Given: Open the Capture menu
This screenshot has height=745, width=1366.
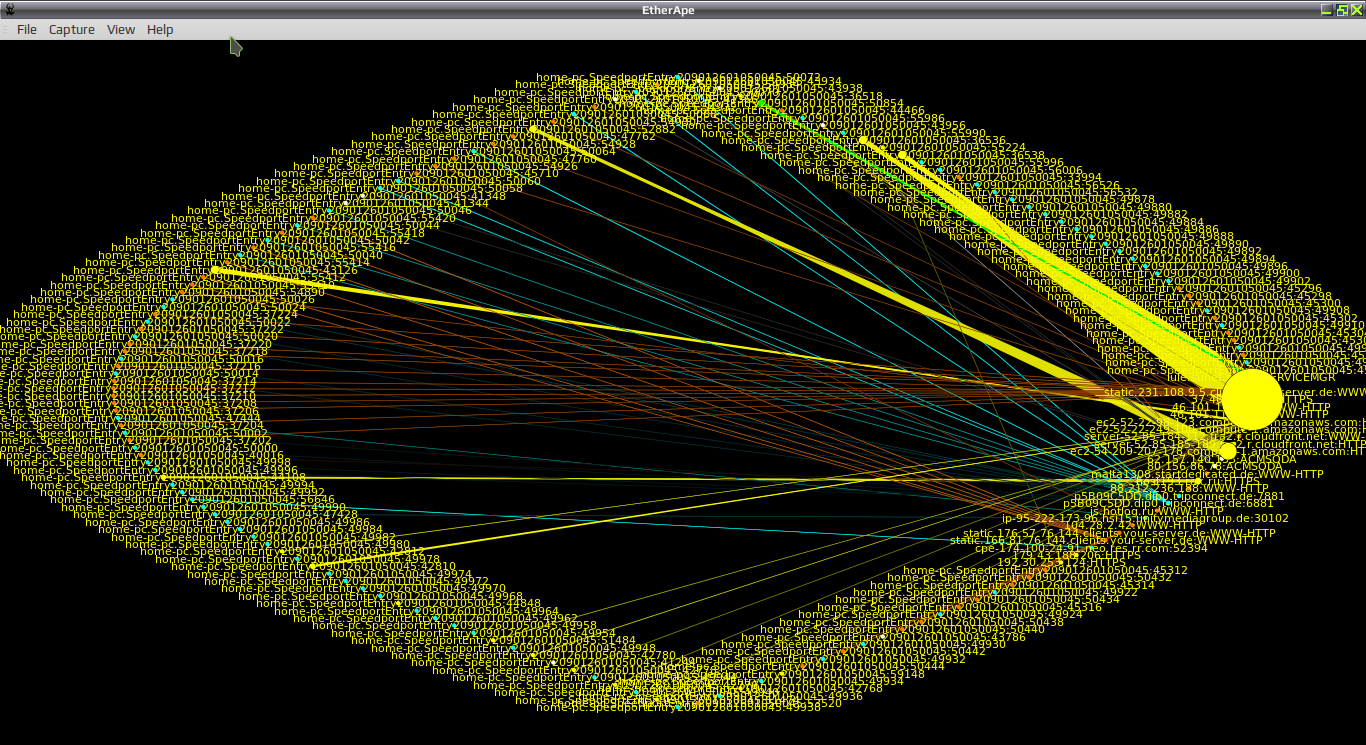Looking at the screenshot, I should tap(72, 29).
